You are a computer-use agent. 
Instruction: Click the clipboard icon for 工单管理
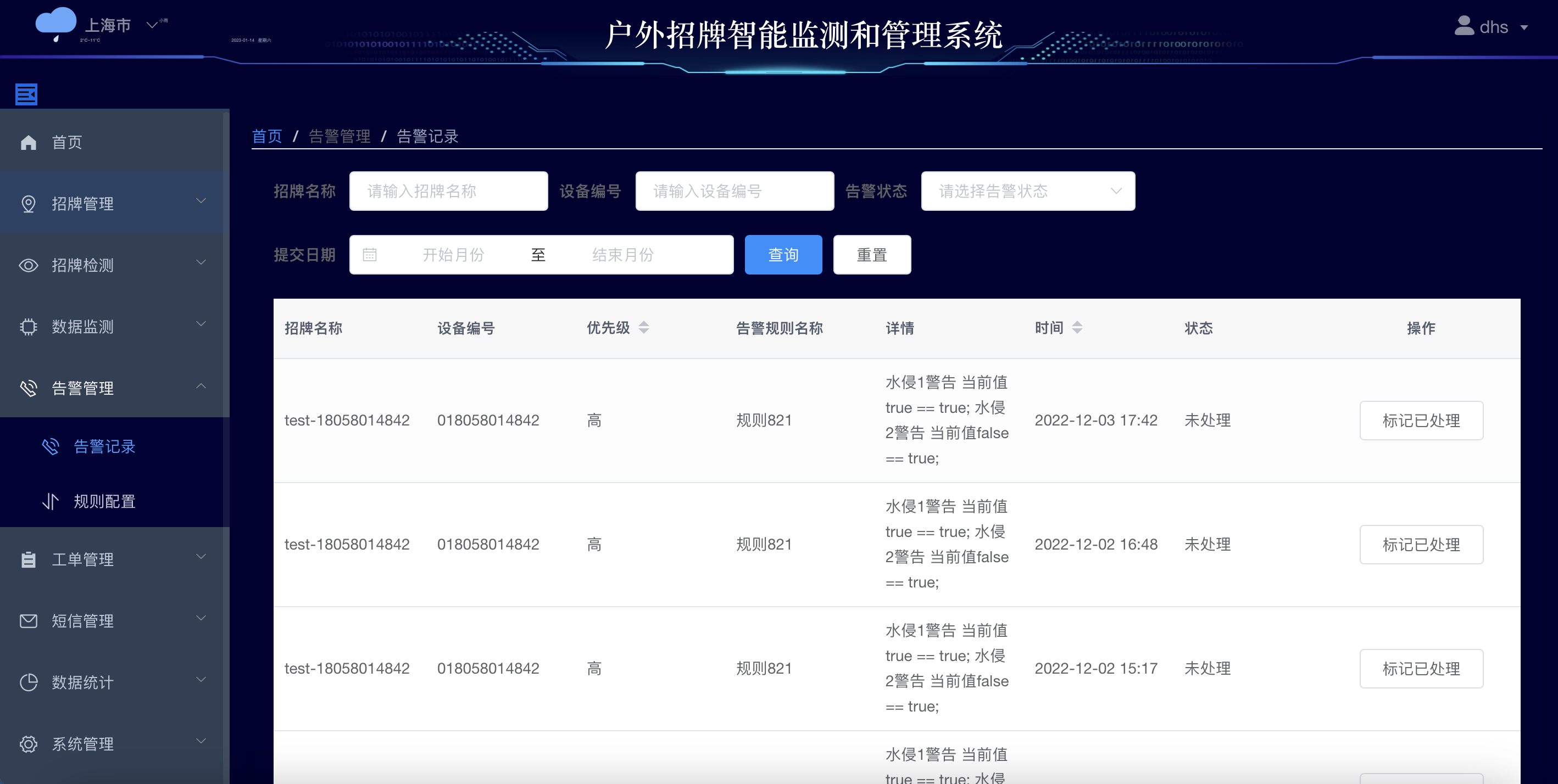(x=29, y=559)
